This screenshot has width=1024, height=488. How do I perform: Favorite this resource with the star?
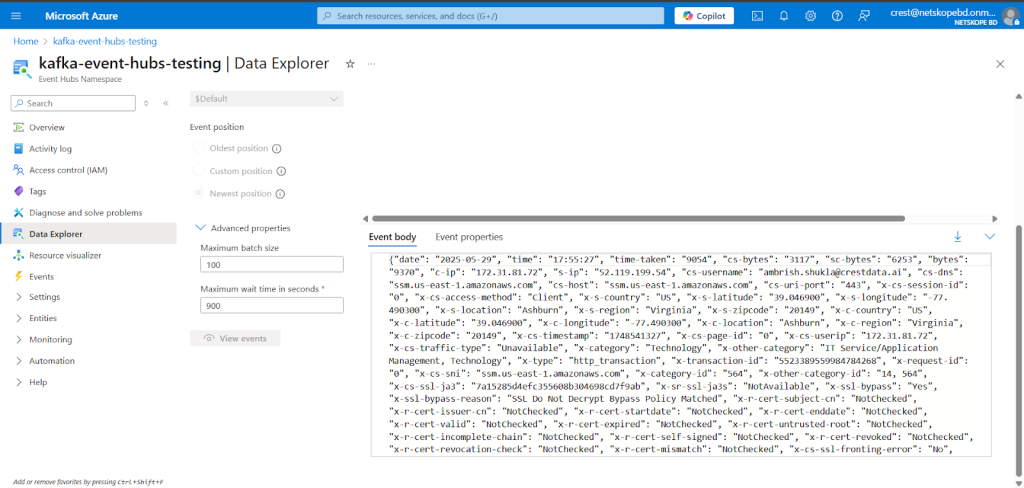point(350,63)
